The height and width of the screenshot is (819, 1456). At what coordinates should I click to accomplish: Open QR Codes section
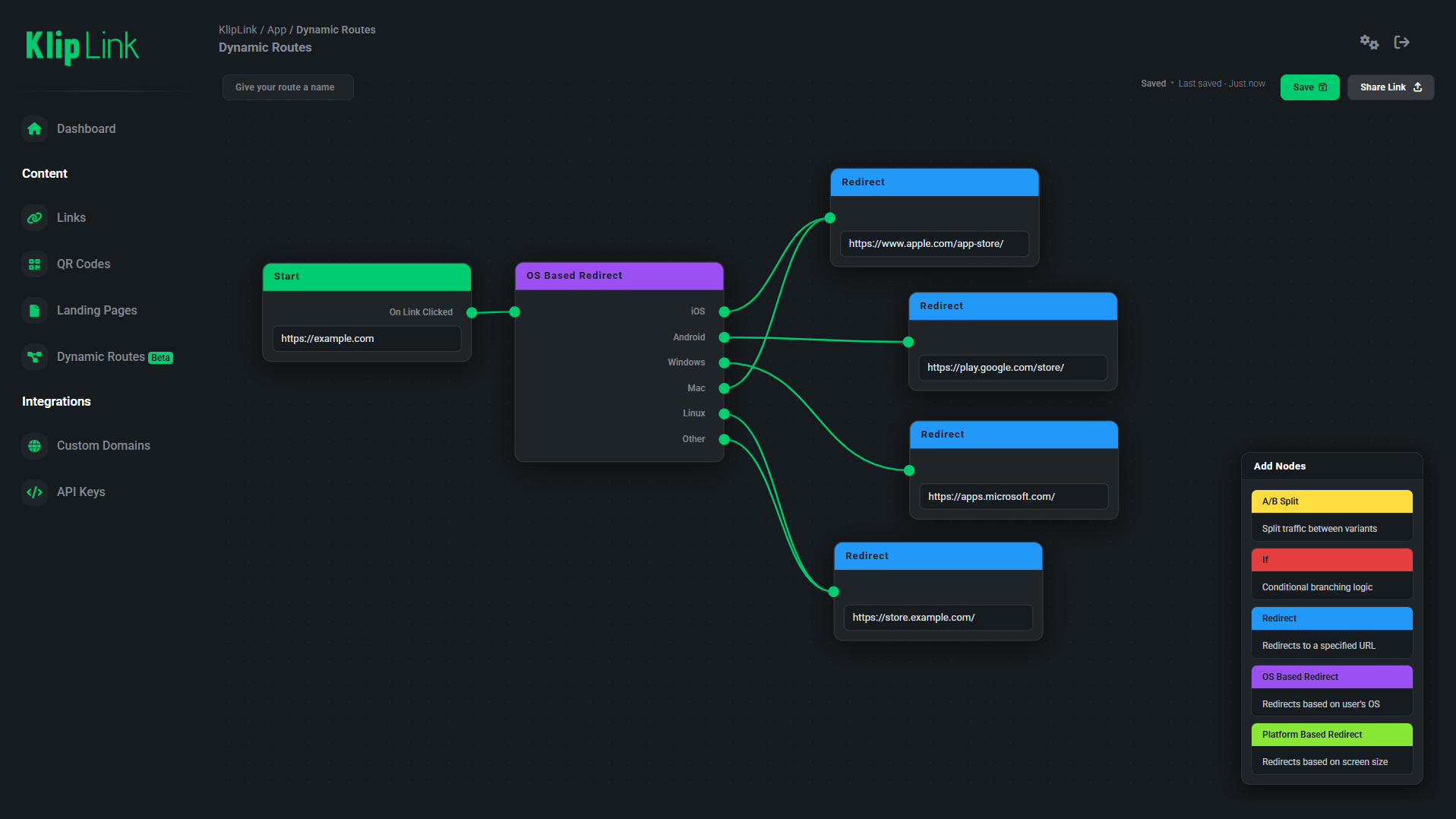tap(84, 264)
